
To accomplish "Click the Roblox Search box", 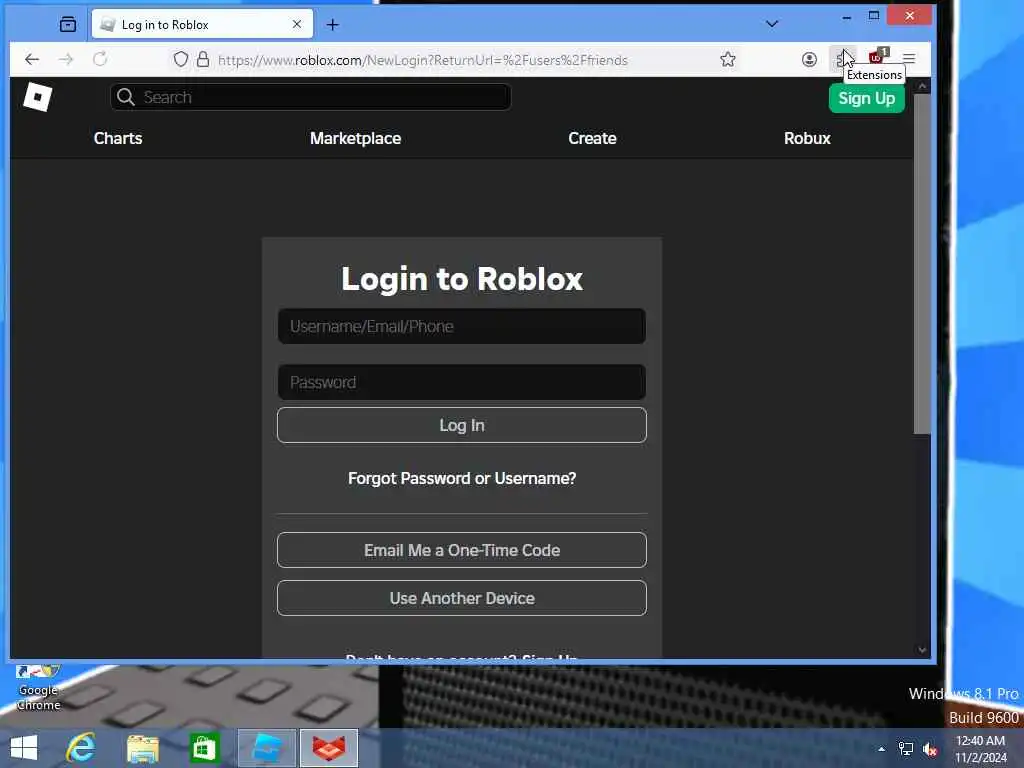I will pyautogui.click(x=311, y=97).
